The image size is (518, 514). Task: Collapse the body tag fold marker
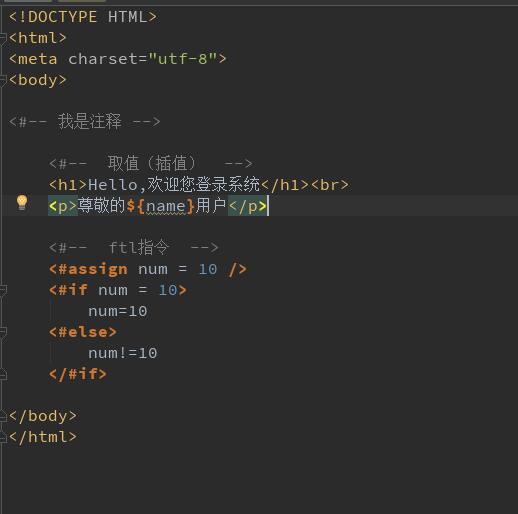point(3,80)
